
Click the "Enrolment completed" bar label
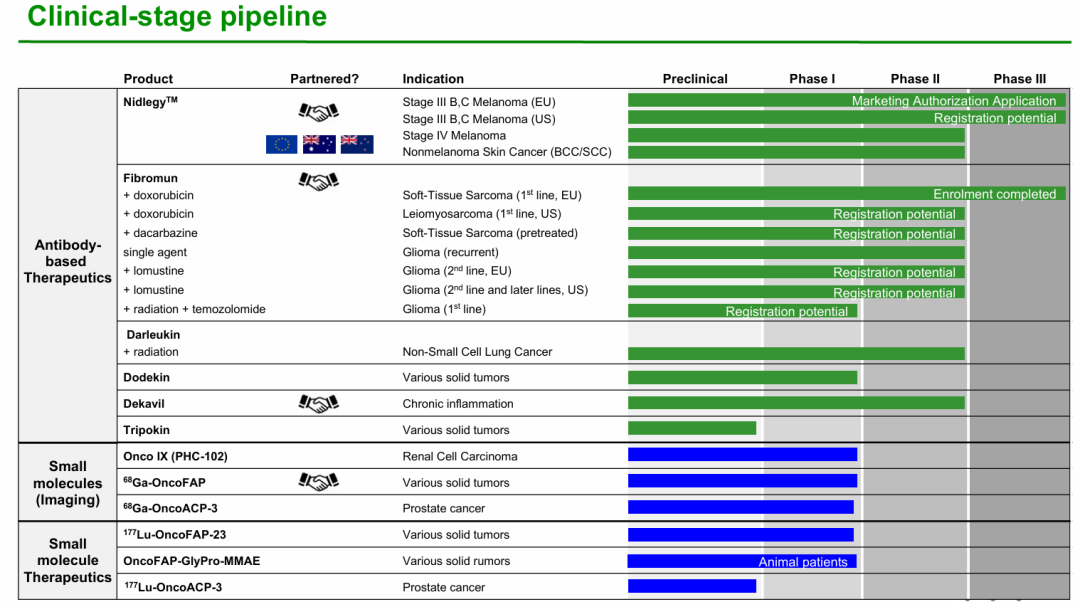coord(995,194)
